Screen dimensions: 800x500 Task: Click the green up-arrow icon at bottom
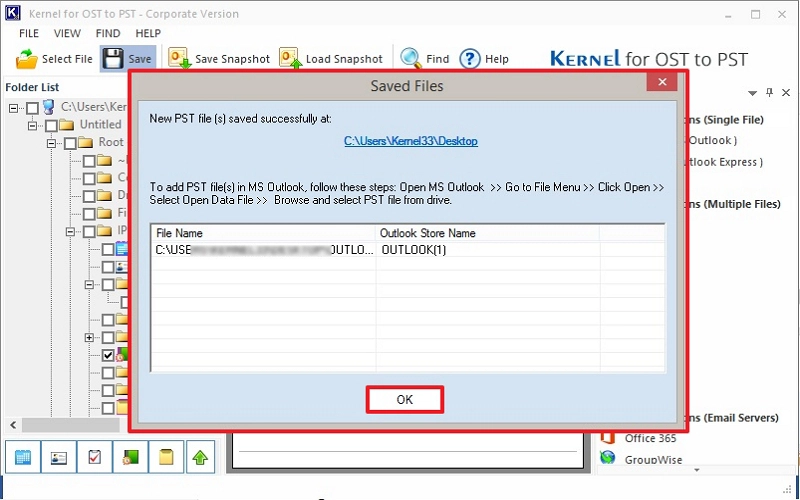pos(200,457)
